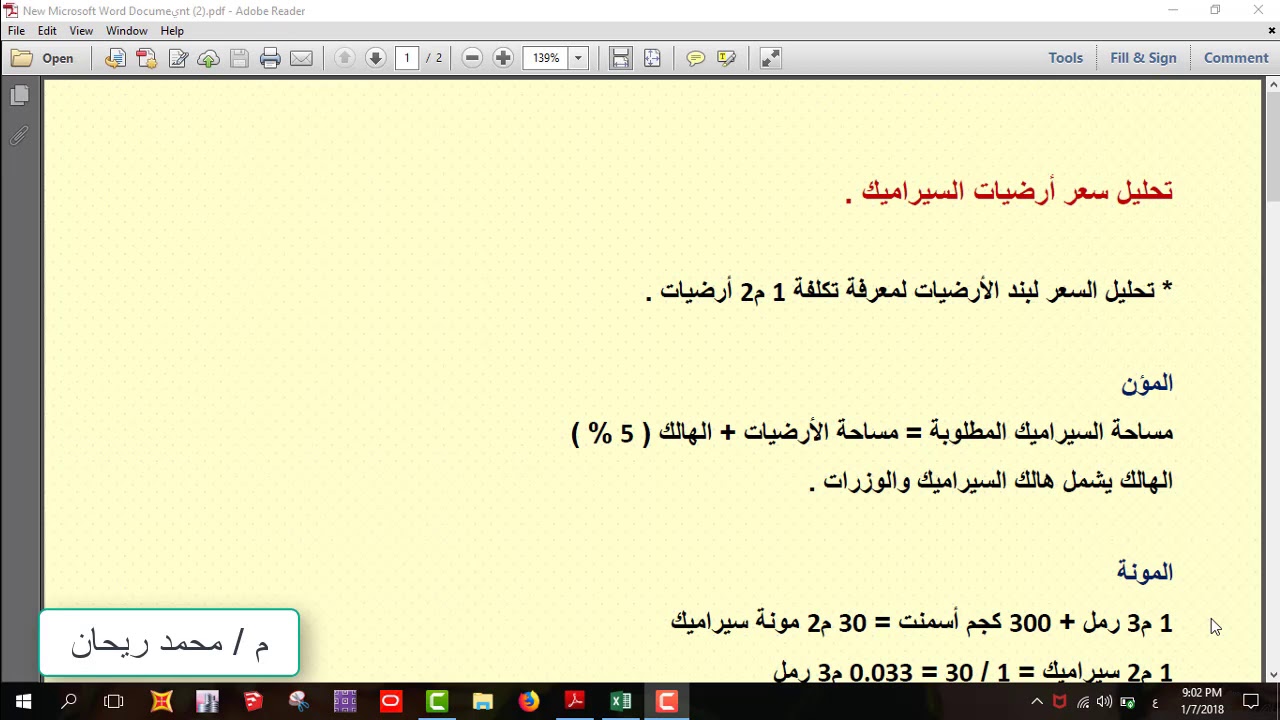Click the blue heading المؤن
1280x720 pixels.
(1147, 383)
